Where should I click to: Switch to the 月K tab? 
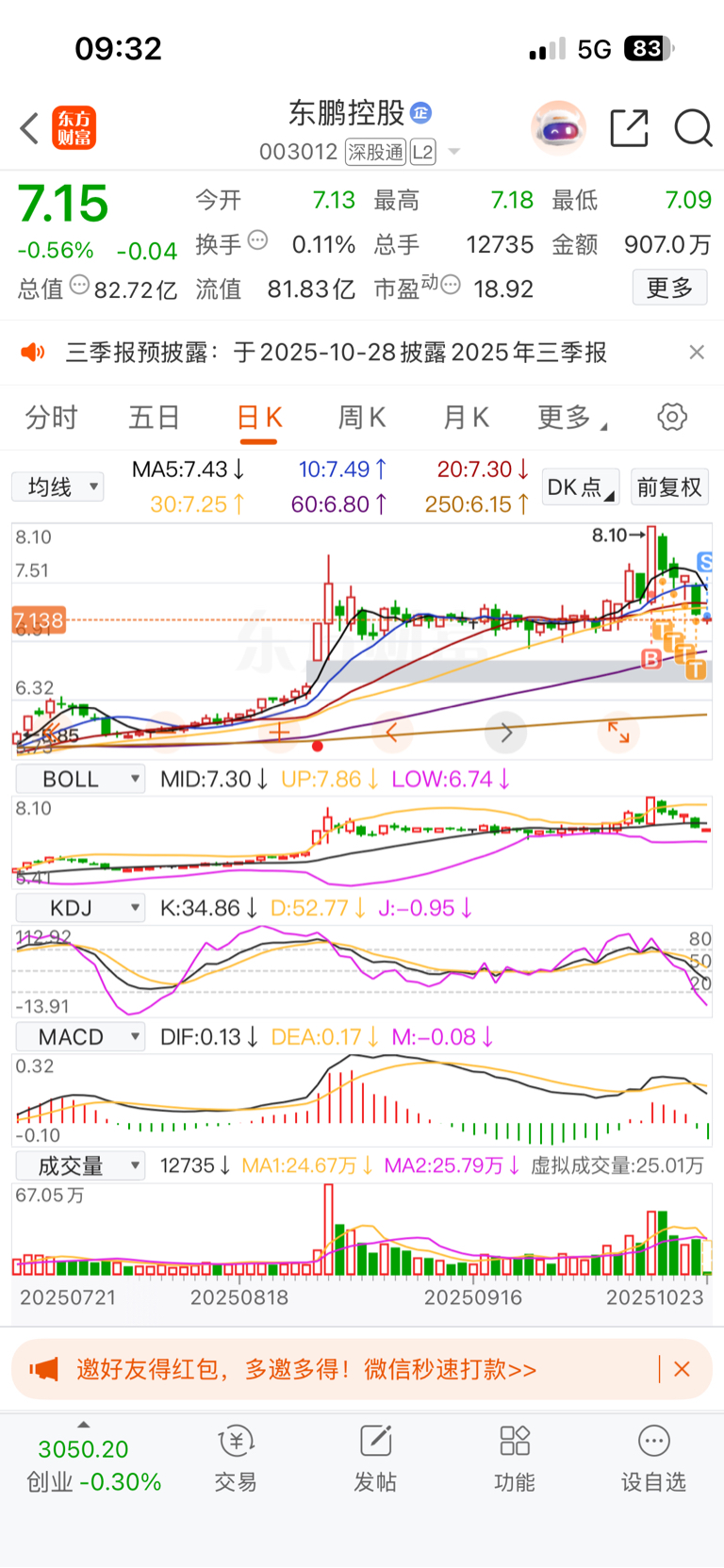(x=466, y=418)
